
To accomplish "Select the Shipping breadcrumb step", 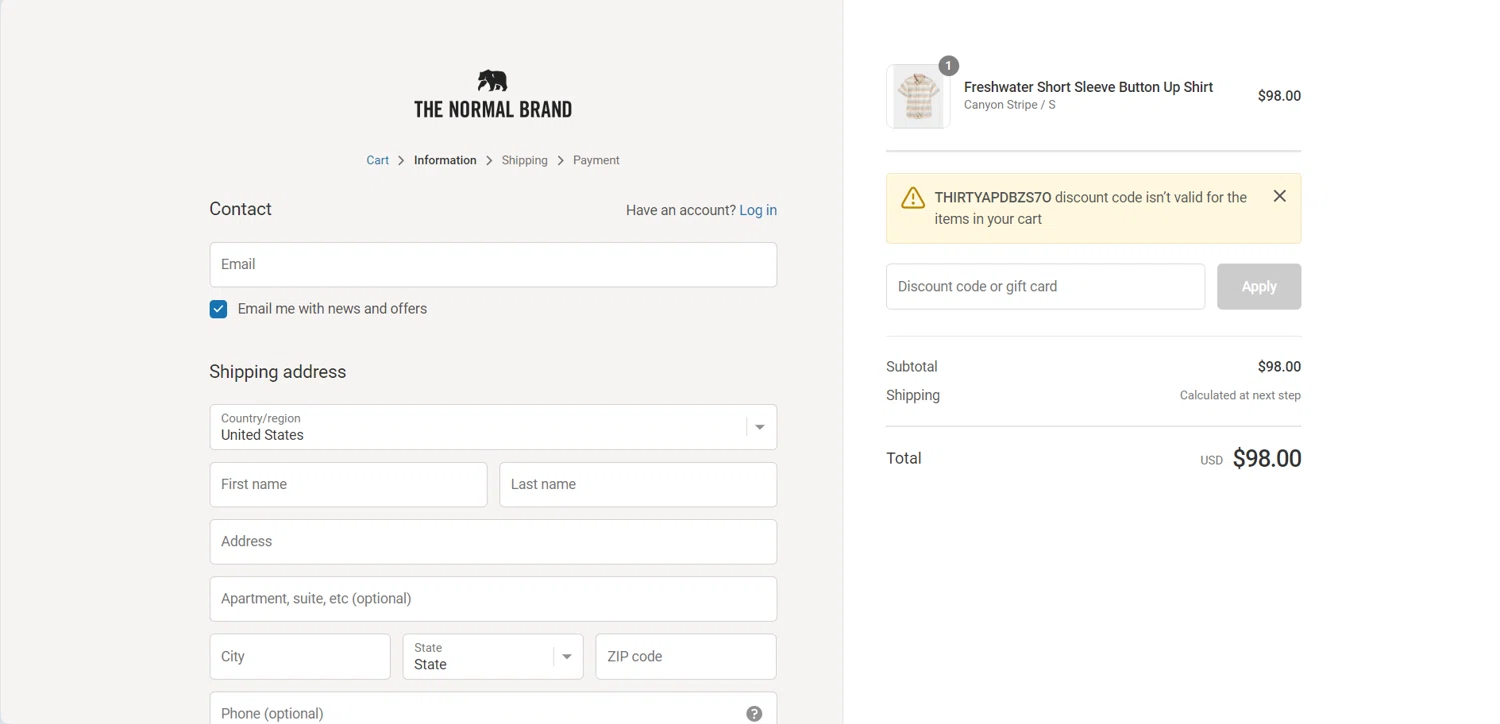I will tap(524, 160).
